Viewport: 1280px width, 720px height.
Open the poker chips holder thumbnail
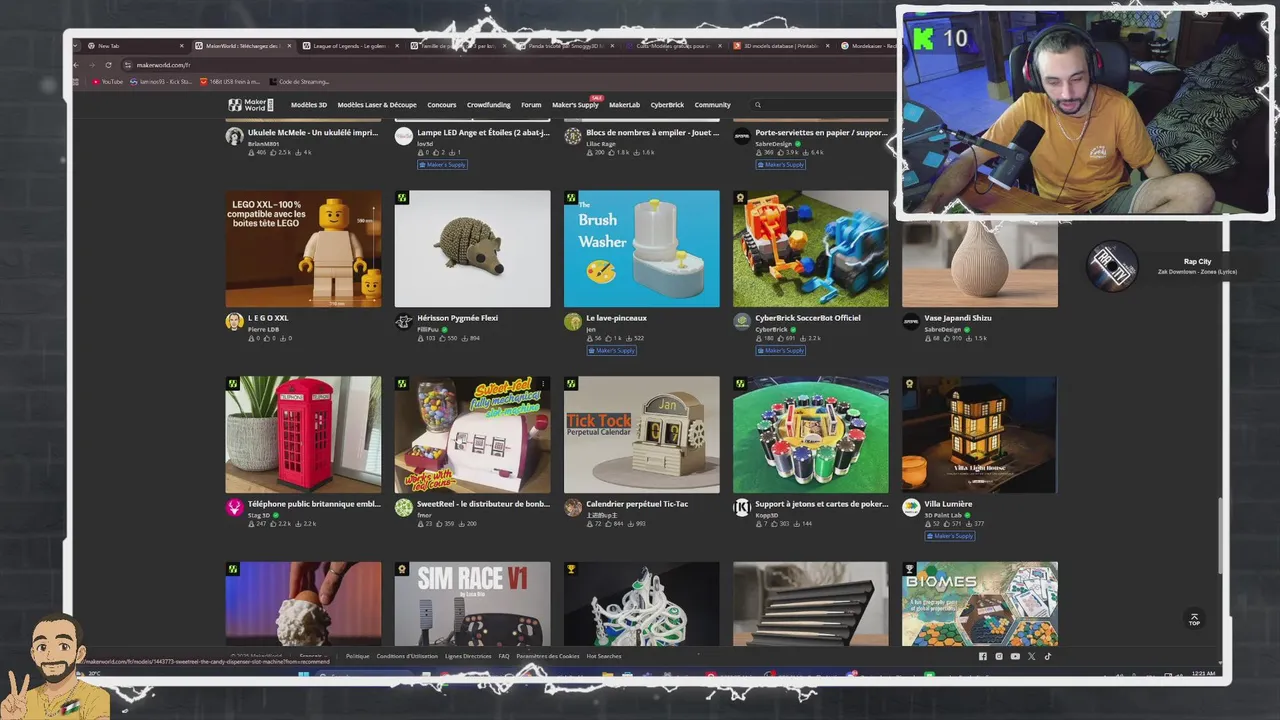(x=810, y=435)
